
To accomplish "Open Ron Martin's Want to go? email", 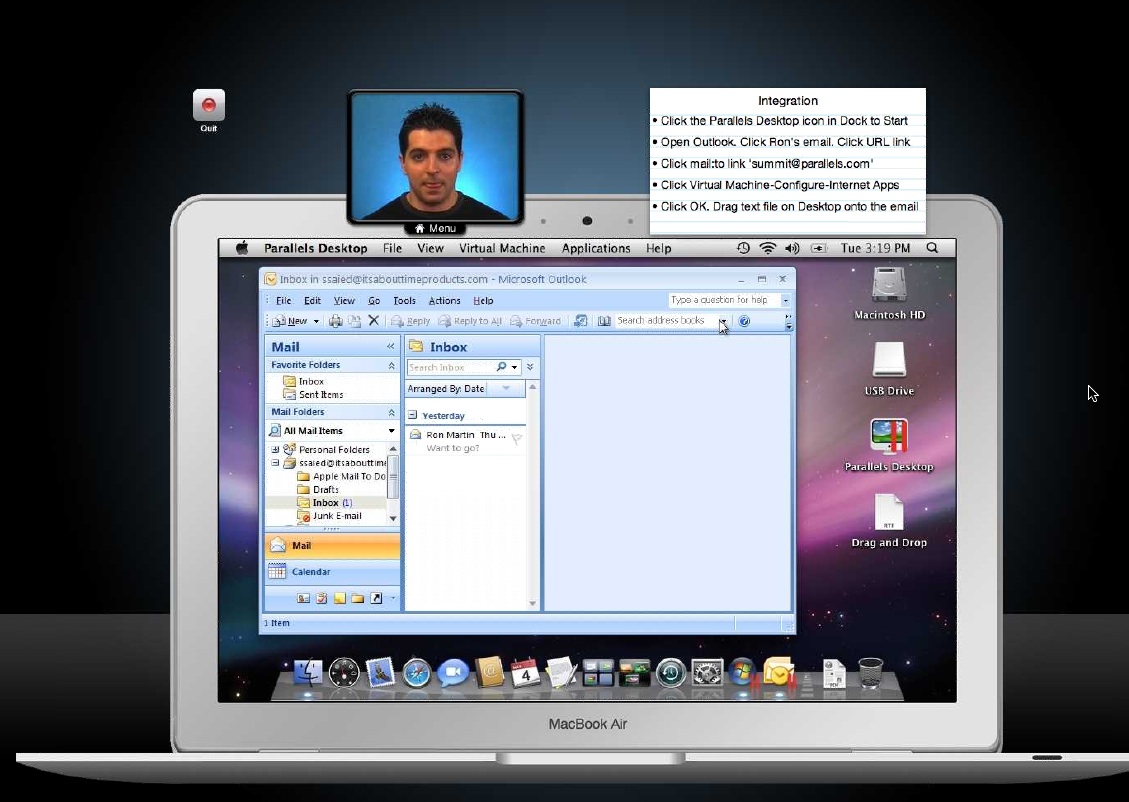I will click(x=466, y=441).
